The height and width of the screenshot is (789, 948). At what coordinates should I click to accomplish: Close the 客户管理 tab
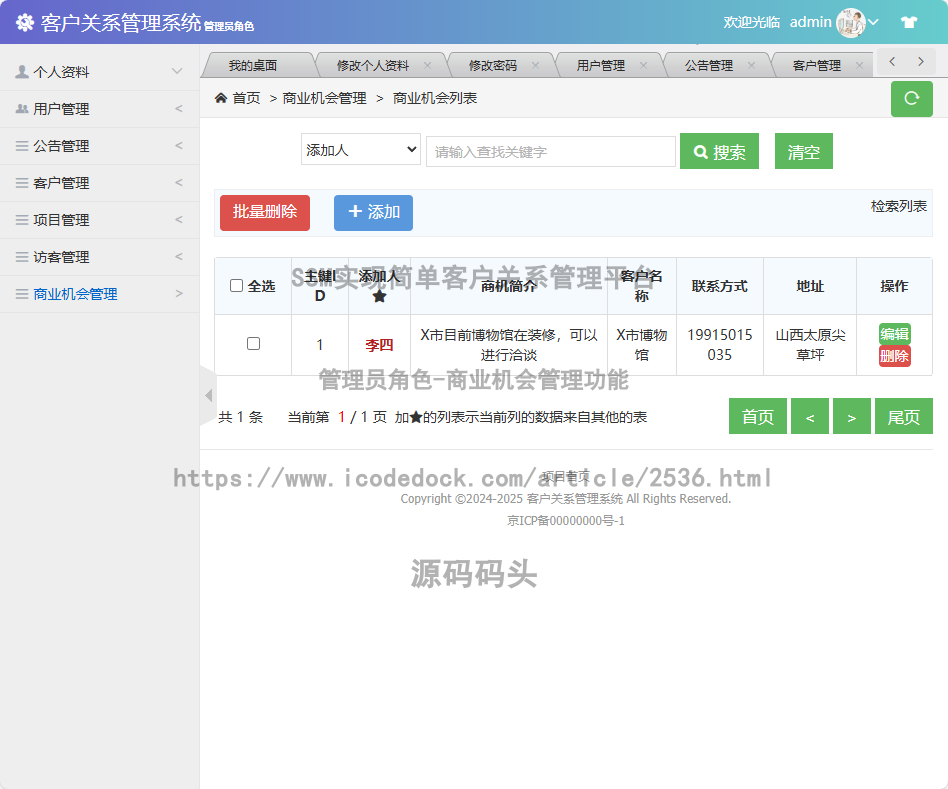(x=859, y=65)
